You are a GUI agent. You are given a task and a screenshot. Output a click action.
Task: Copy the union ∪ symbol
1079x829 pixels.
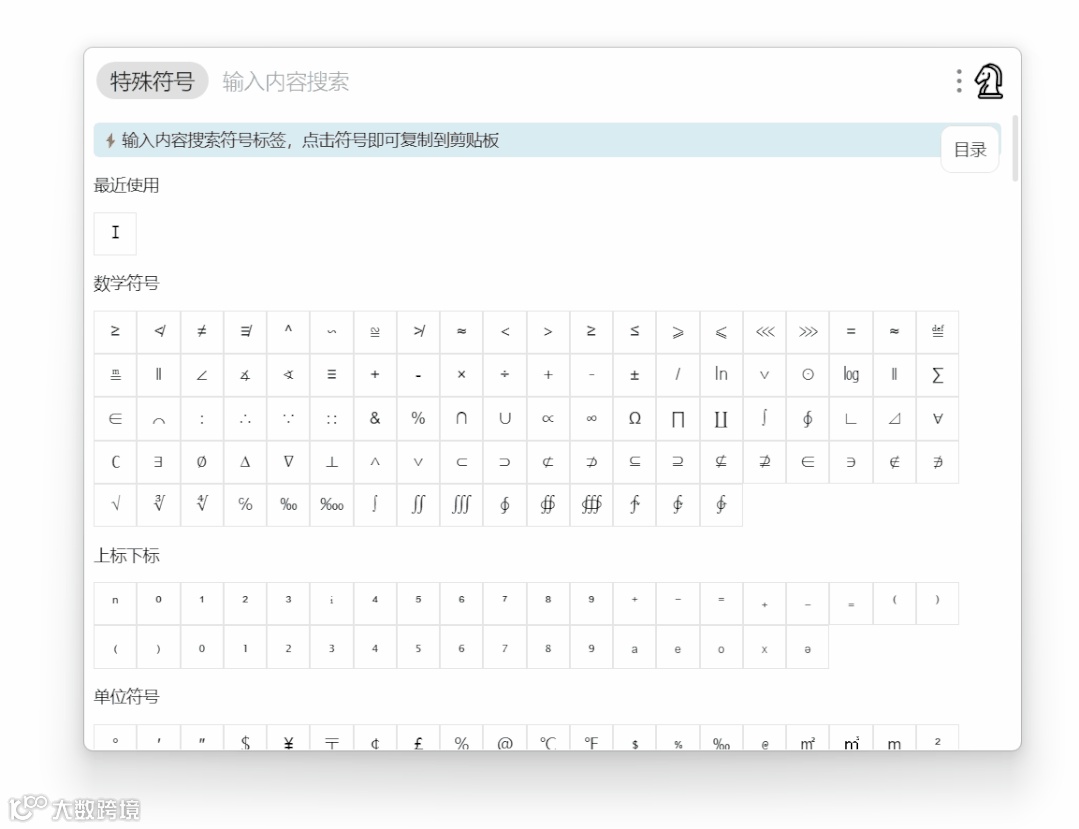[x=504, y=418]
